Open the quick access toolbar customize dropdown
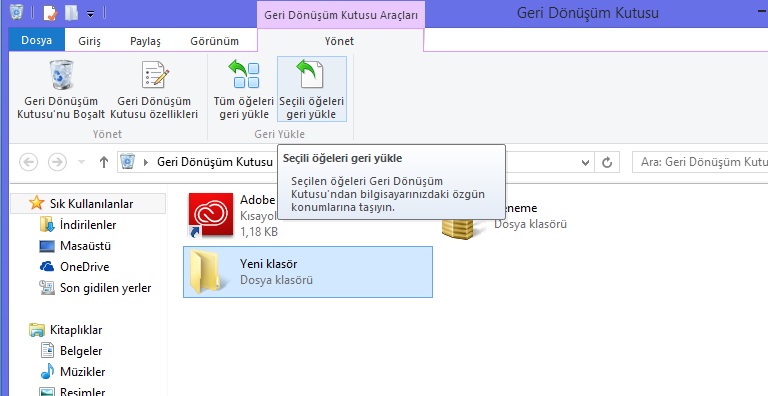 [90, 14]
